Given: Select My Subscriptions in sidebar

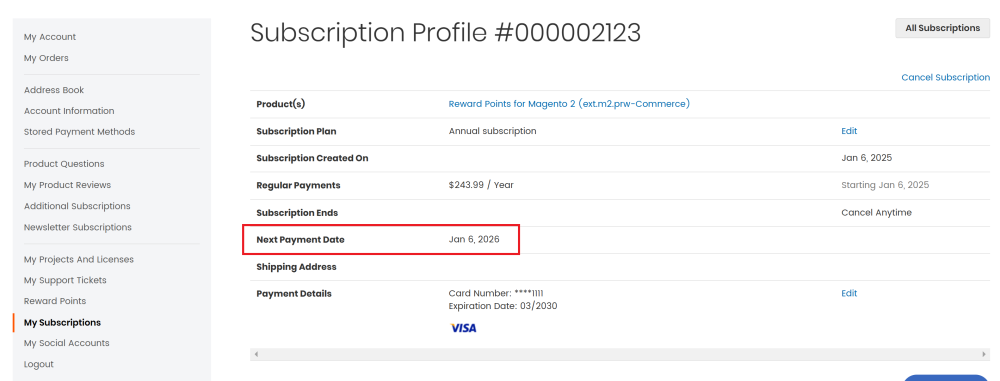Looking at the screenshot, I should pos(62,323).
